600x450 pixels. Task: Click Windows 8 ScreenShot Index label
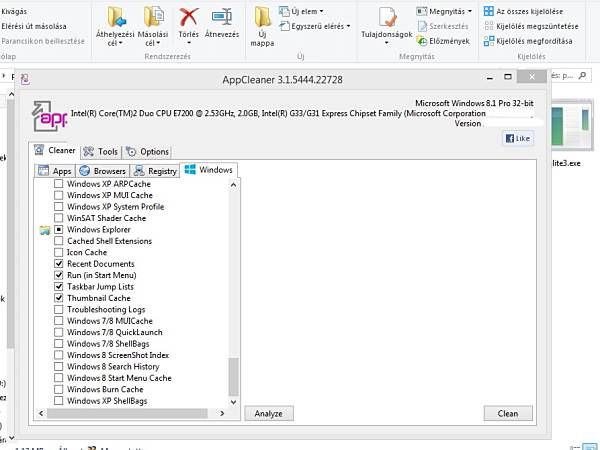118,355
